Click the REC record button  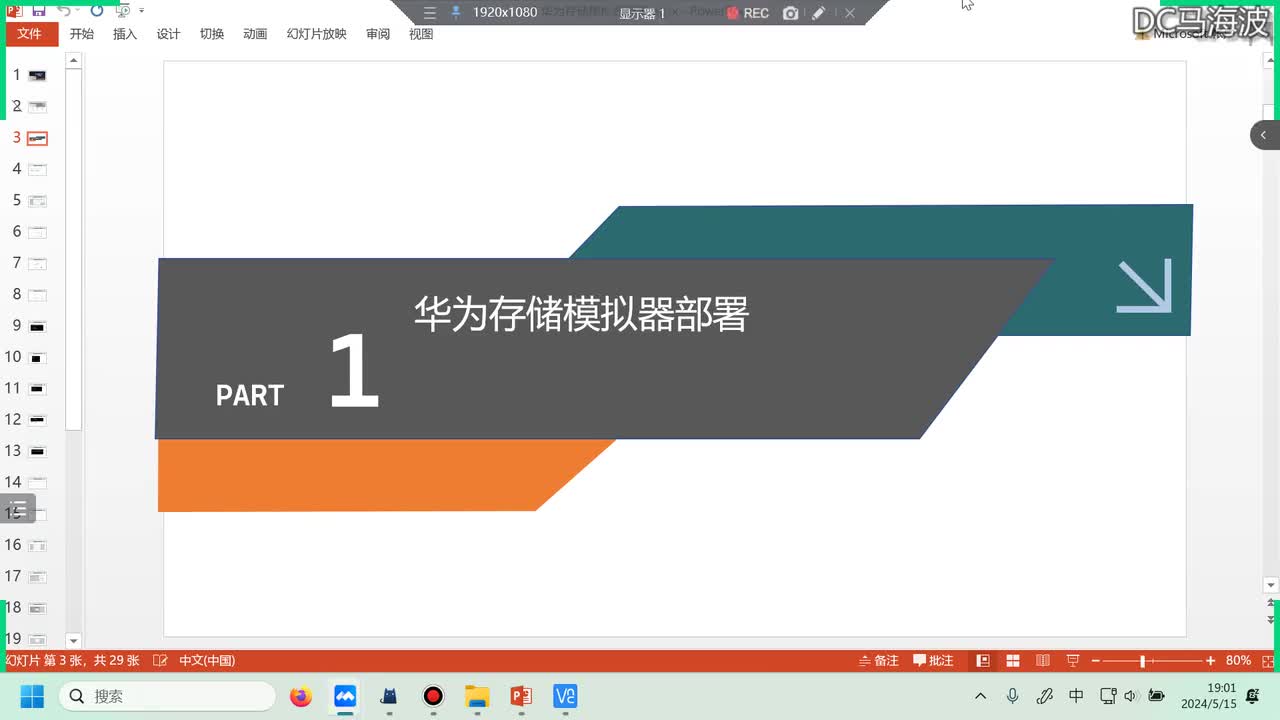pyautogui.click(x=748, y=13)
